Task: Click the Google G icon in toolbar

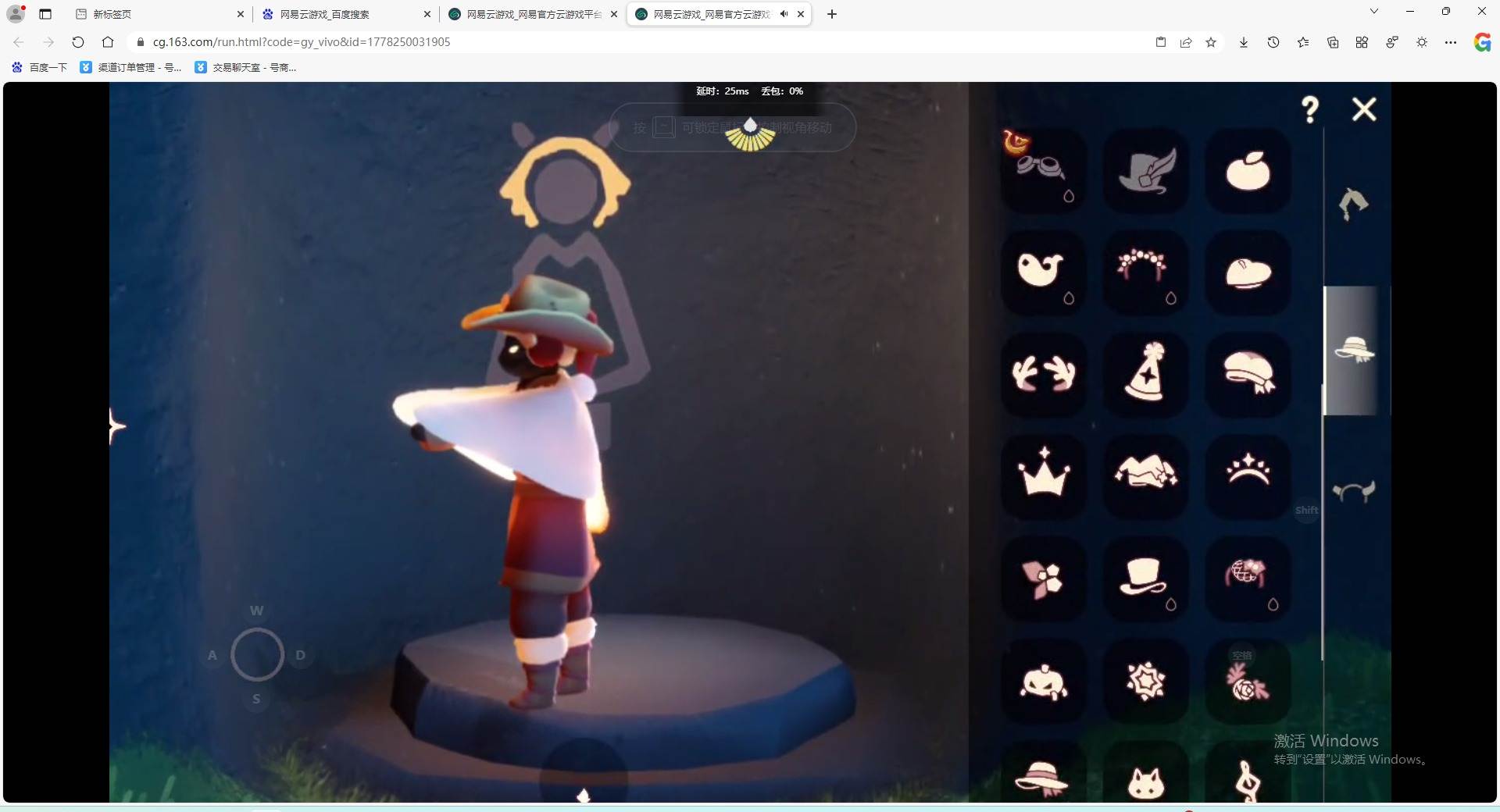Action: [1482, 42]
